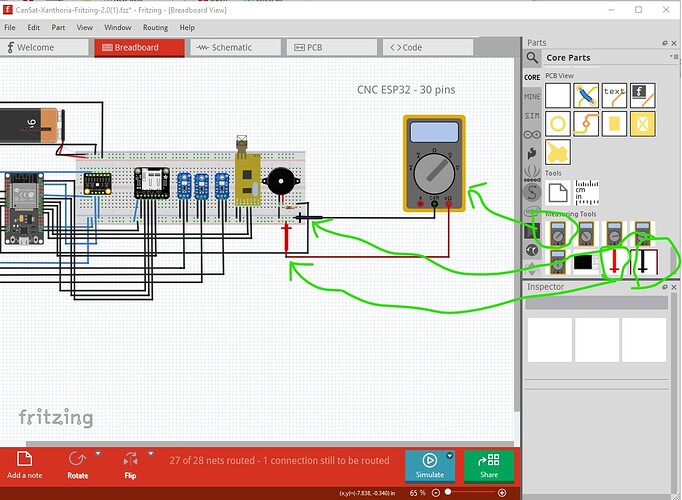Screen dimensions: 682x500
Task: Switch to the Welcome tab
Action: pos(44,47)
